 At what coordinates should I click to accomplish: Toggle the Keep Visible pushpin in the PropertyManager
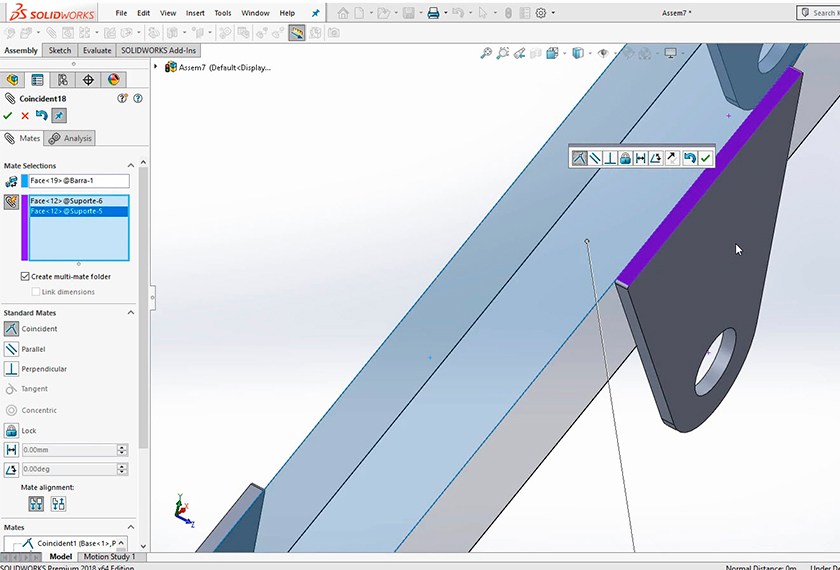(x=58, y=116)
